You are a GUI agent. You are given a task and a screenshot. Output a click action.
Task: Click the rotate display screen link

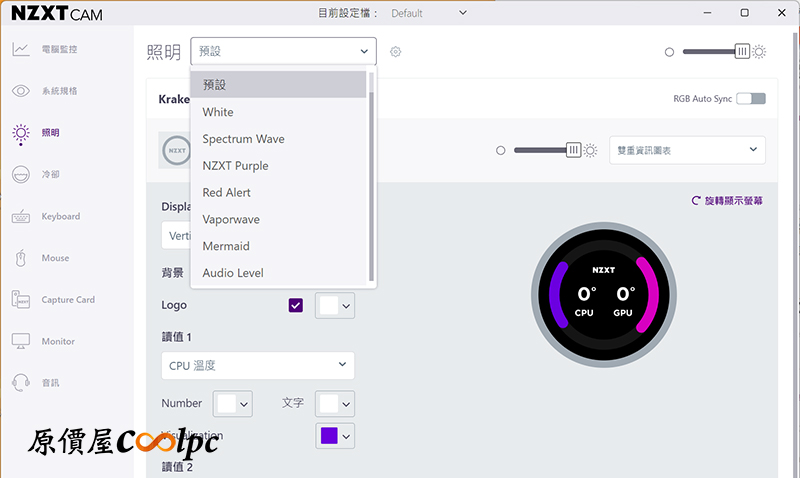click(727, 200)
